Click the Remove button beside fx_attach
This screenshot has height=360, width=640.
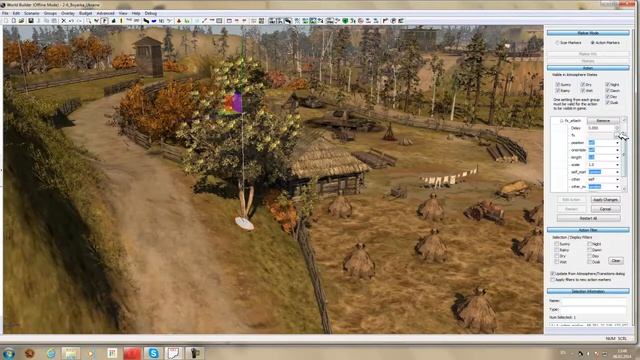[603, 121]
